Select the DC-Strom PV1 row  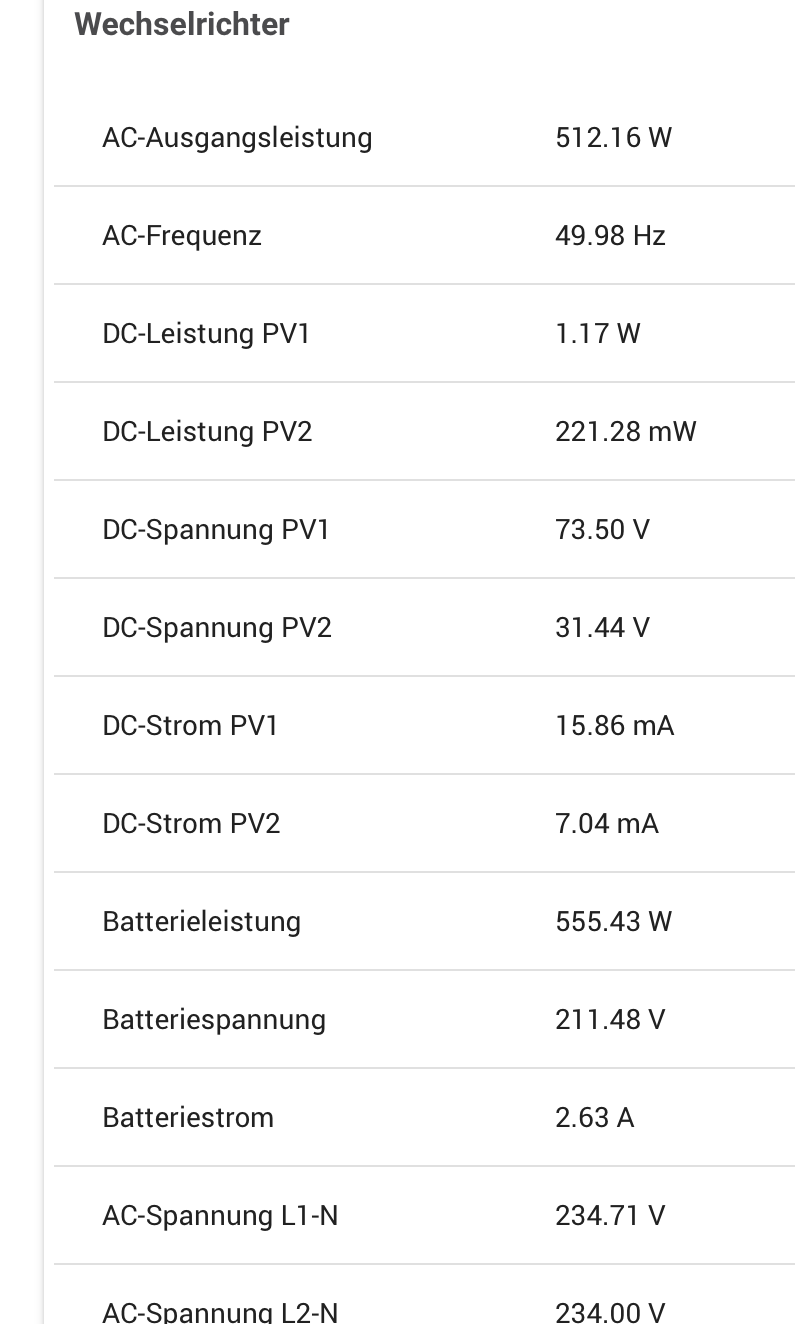point(424,725)
